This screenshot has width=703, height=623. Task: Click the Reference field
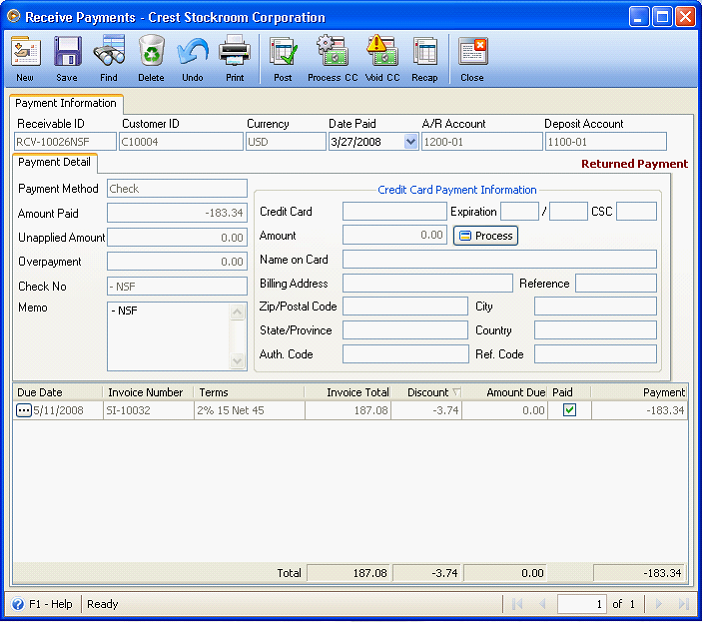point(616,283)
